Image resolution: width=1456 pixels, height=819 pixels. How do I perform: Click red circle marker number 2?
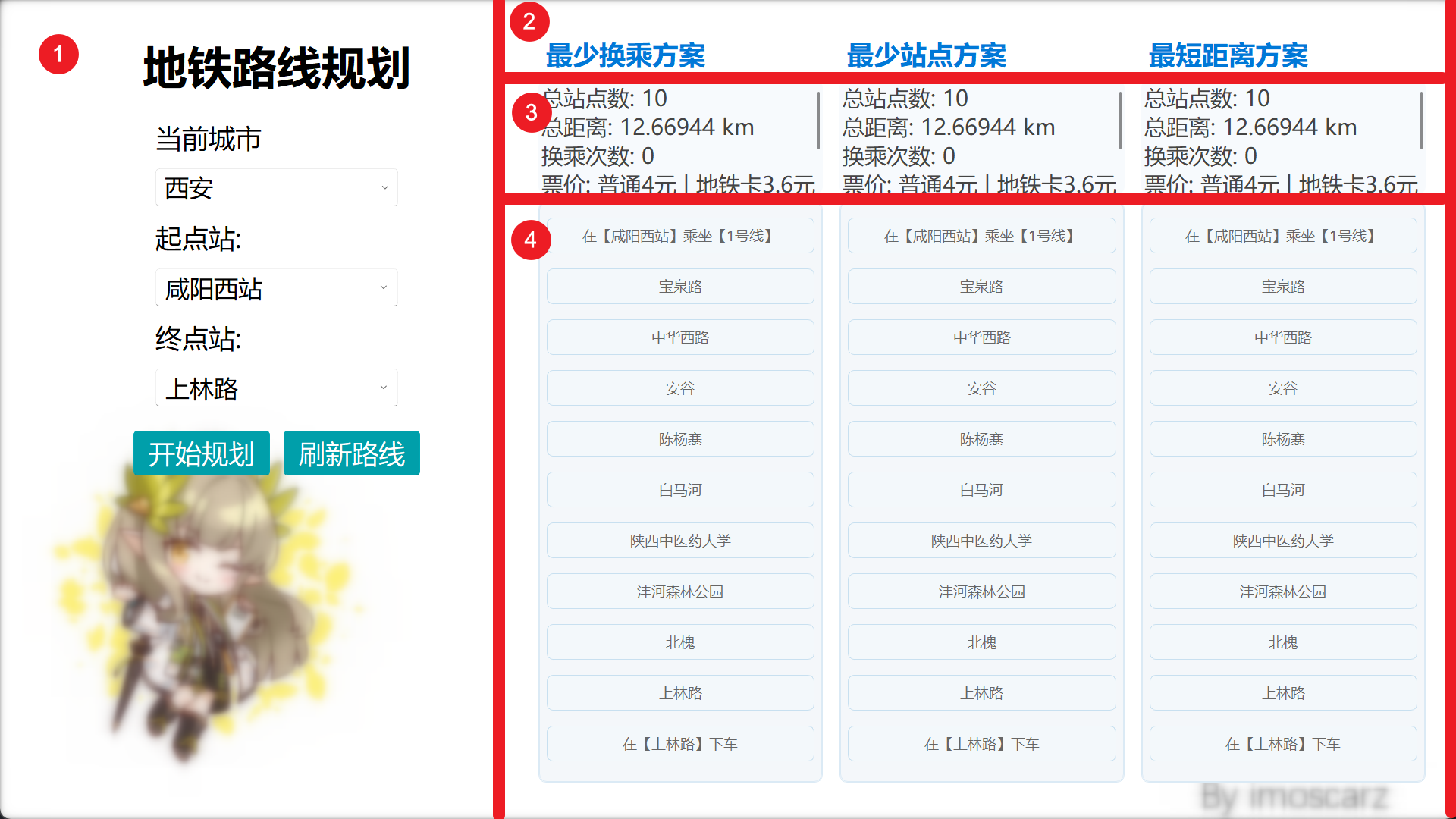(x=529, y=21)
